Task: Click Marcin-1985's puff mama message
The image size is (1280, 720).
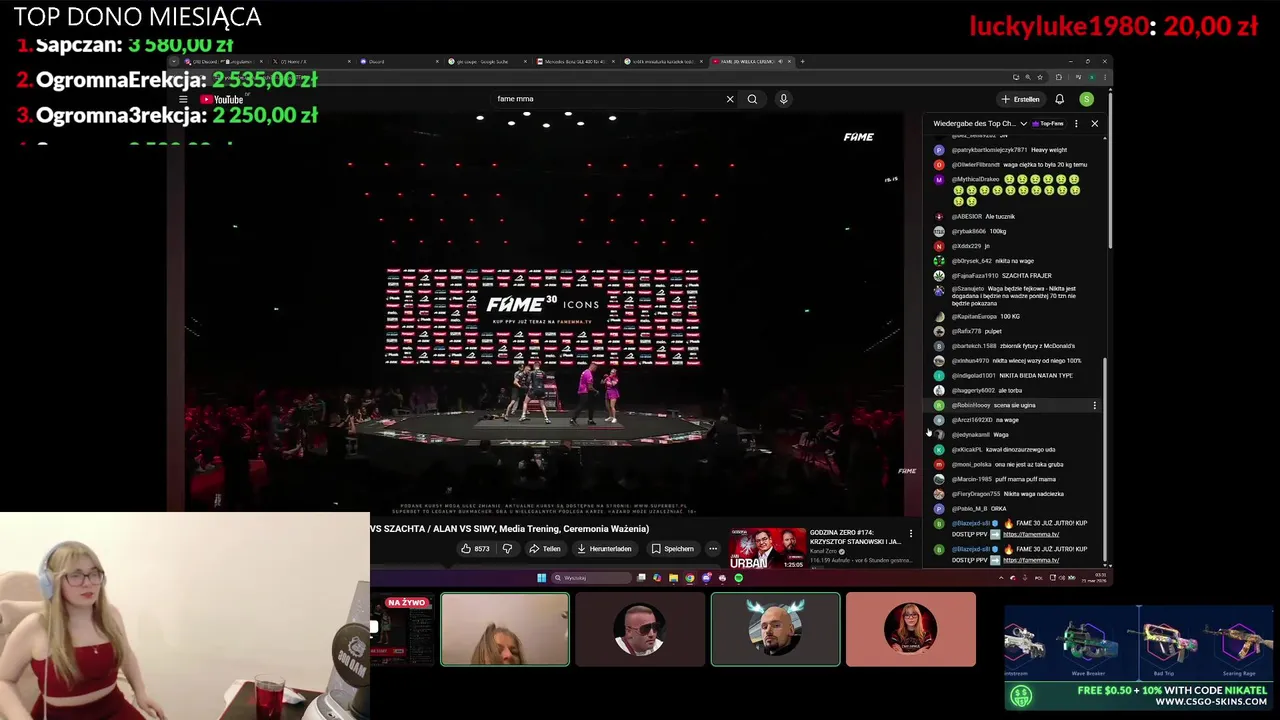Action: coord(1025,479)
